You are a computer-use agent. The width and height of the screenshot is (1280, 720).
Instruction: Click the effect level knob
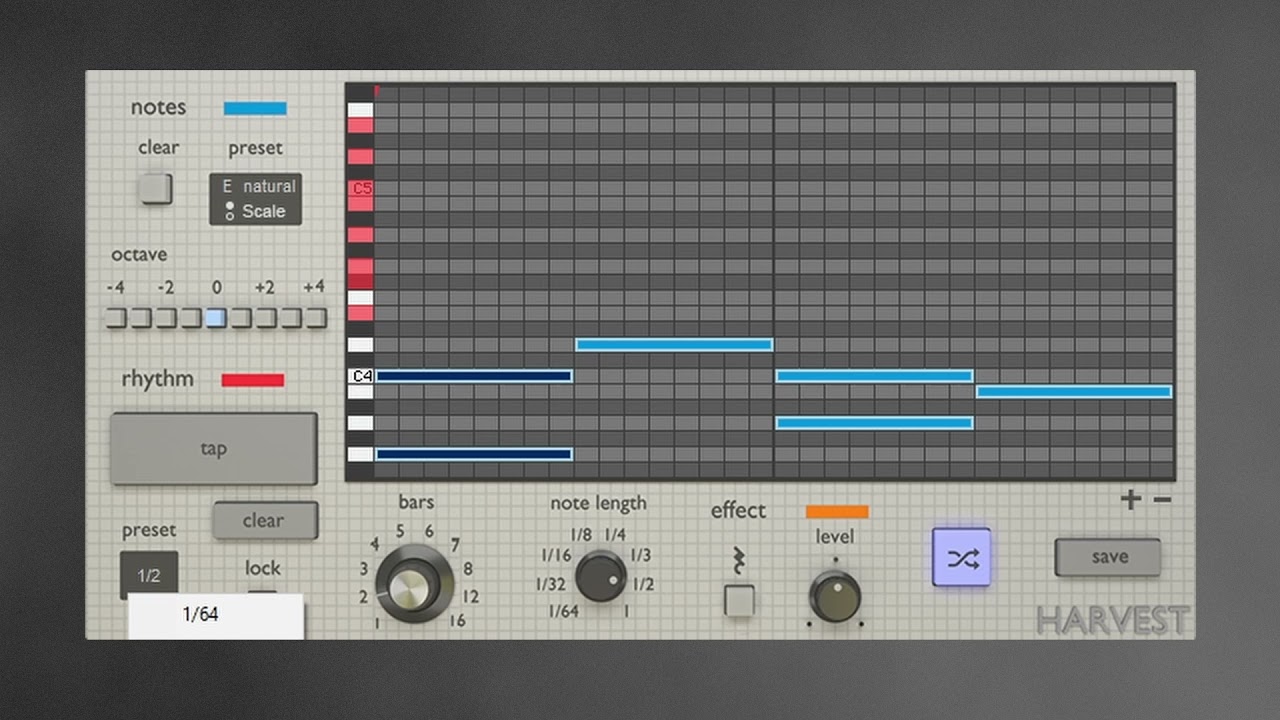click(x=835, y=596)
